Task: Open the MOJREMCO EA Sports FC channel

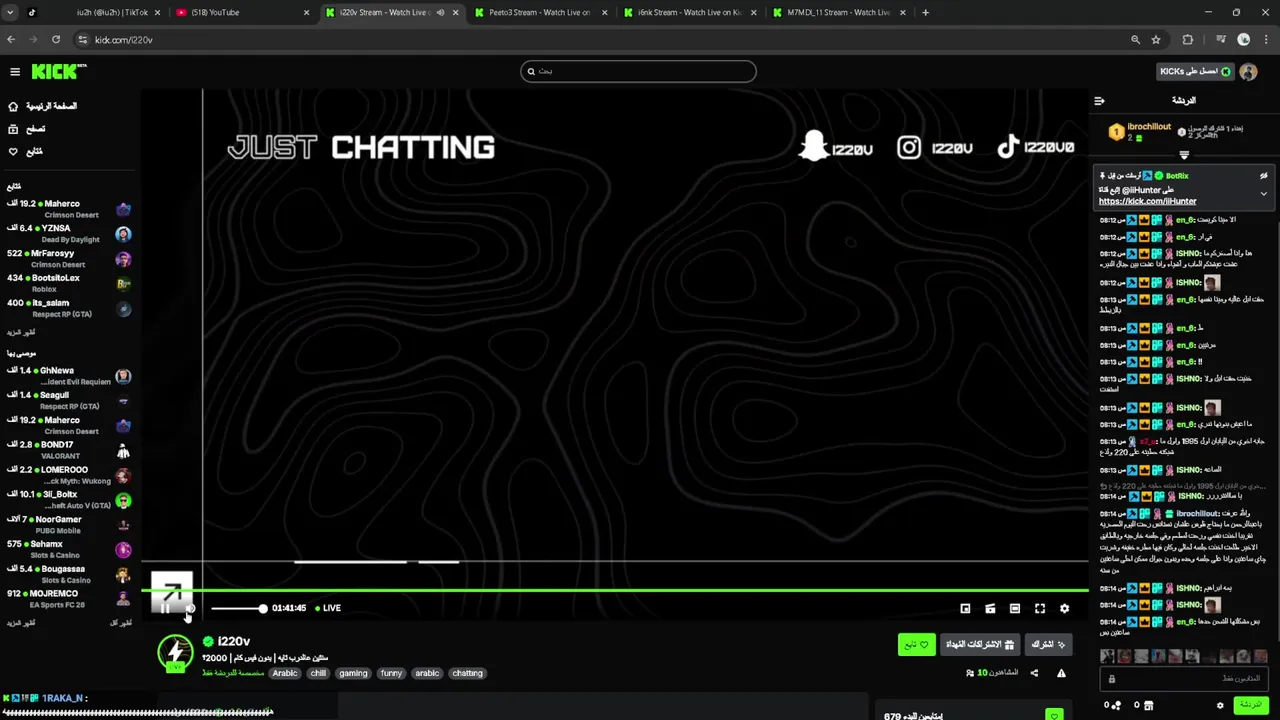Action: [69, 598]
